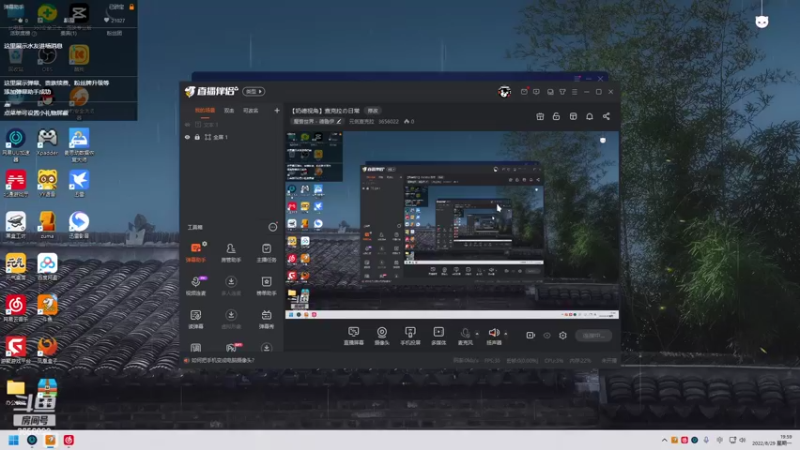
Task: Click the user avatar in 直播伴侣 title bar
Action: point(504,92)
